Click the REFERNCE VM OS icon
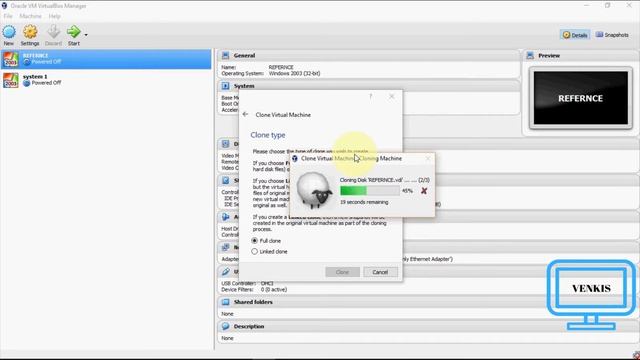This screenshot has width=640, height=360. pyautogui.click(x=11, y=60)
